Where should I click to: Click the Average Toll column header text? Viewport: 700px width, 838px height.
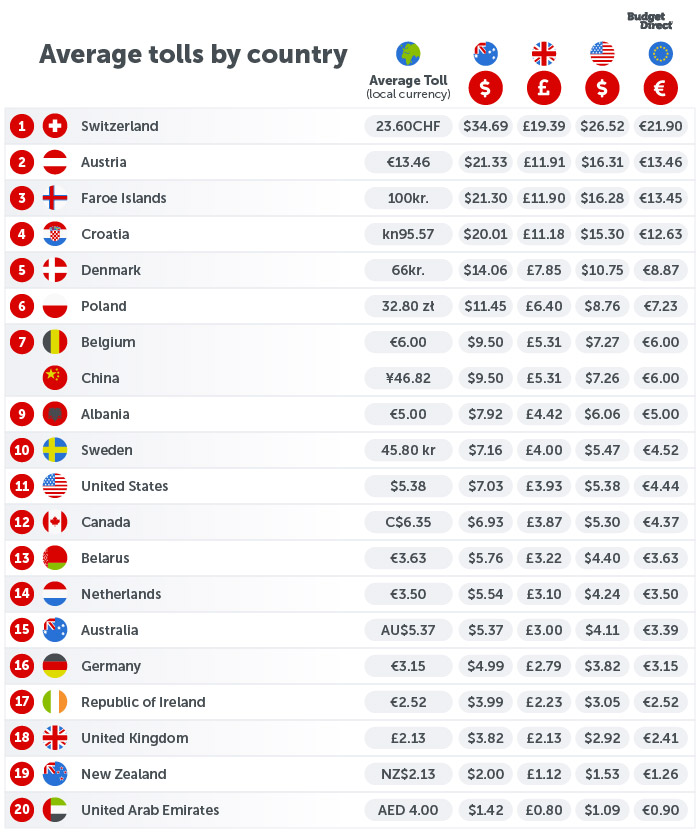pos(408,81)
